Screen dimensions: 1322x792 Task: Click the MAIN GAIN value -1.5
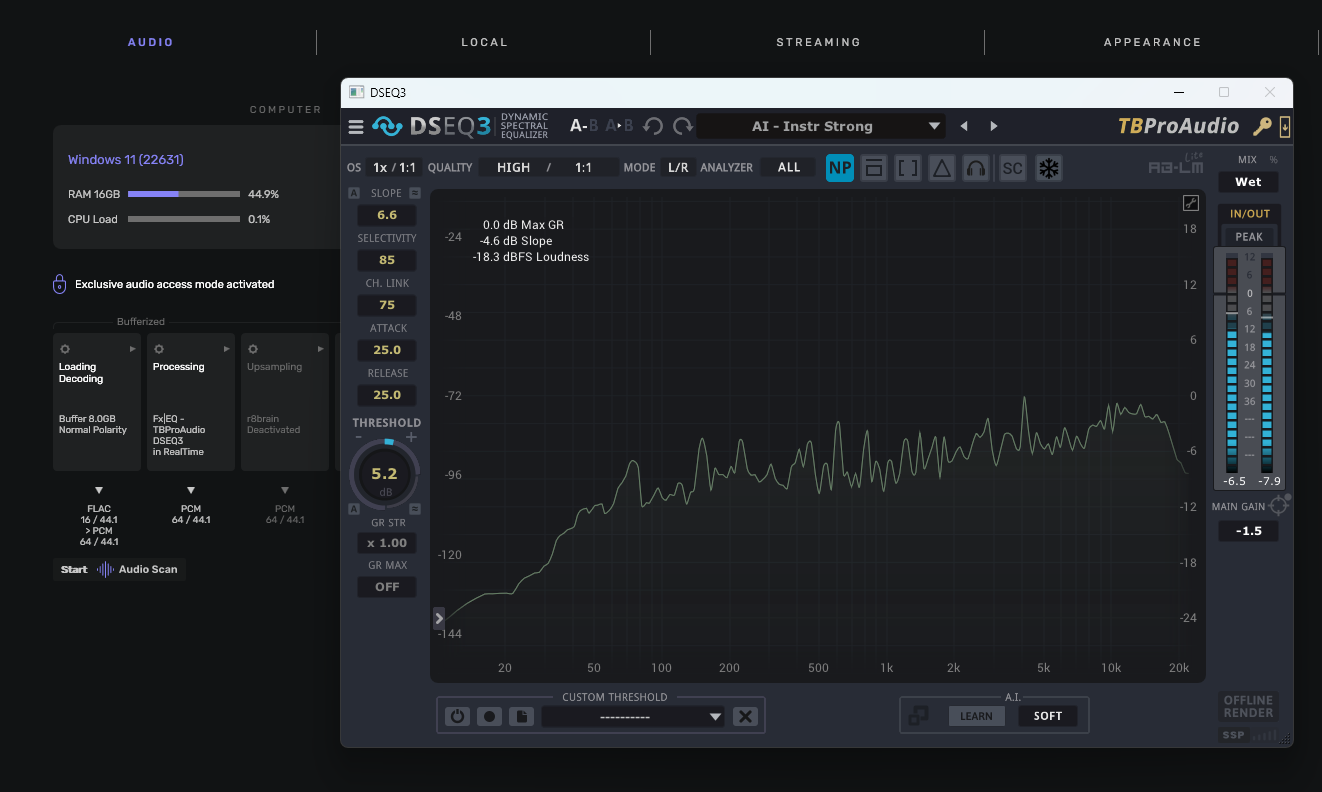point(1249,531)
